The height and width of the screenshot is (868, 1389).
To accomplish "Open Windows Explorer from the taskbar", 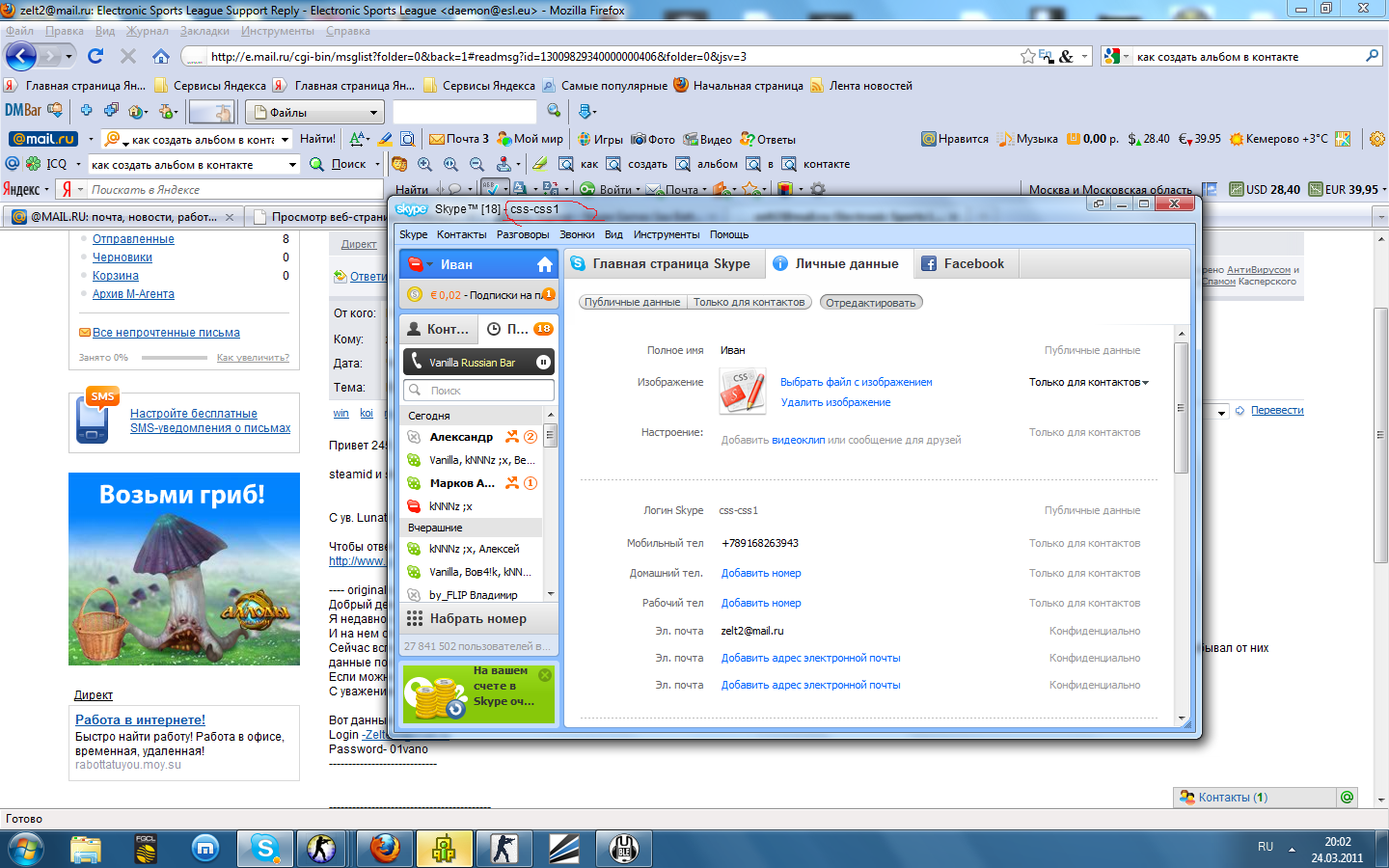I will coord(86,849).
